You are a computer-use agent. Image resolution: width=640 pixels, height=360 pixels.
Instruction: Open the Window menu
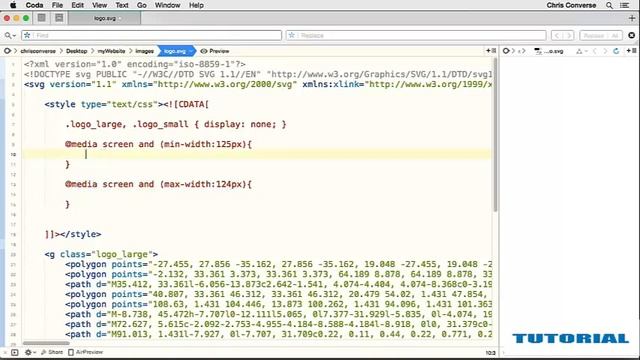[167, 5]
